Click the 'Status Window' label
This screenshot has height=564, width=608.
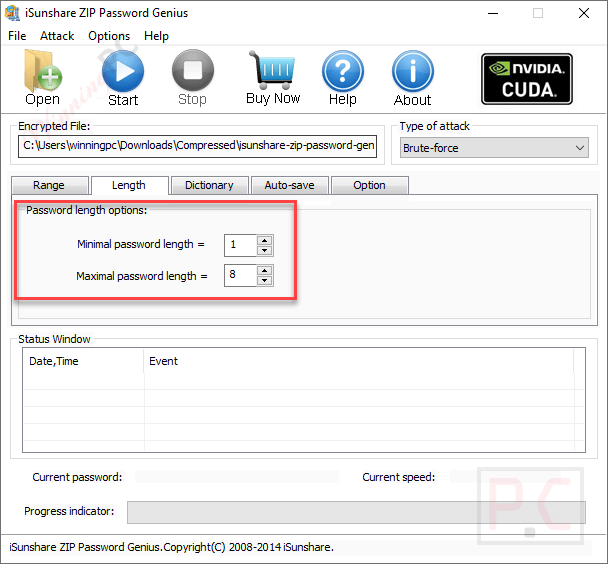coord(54,339)
